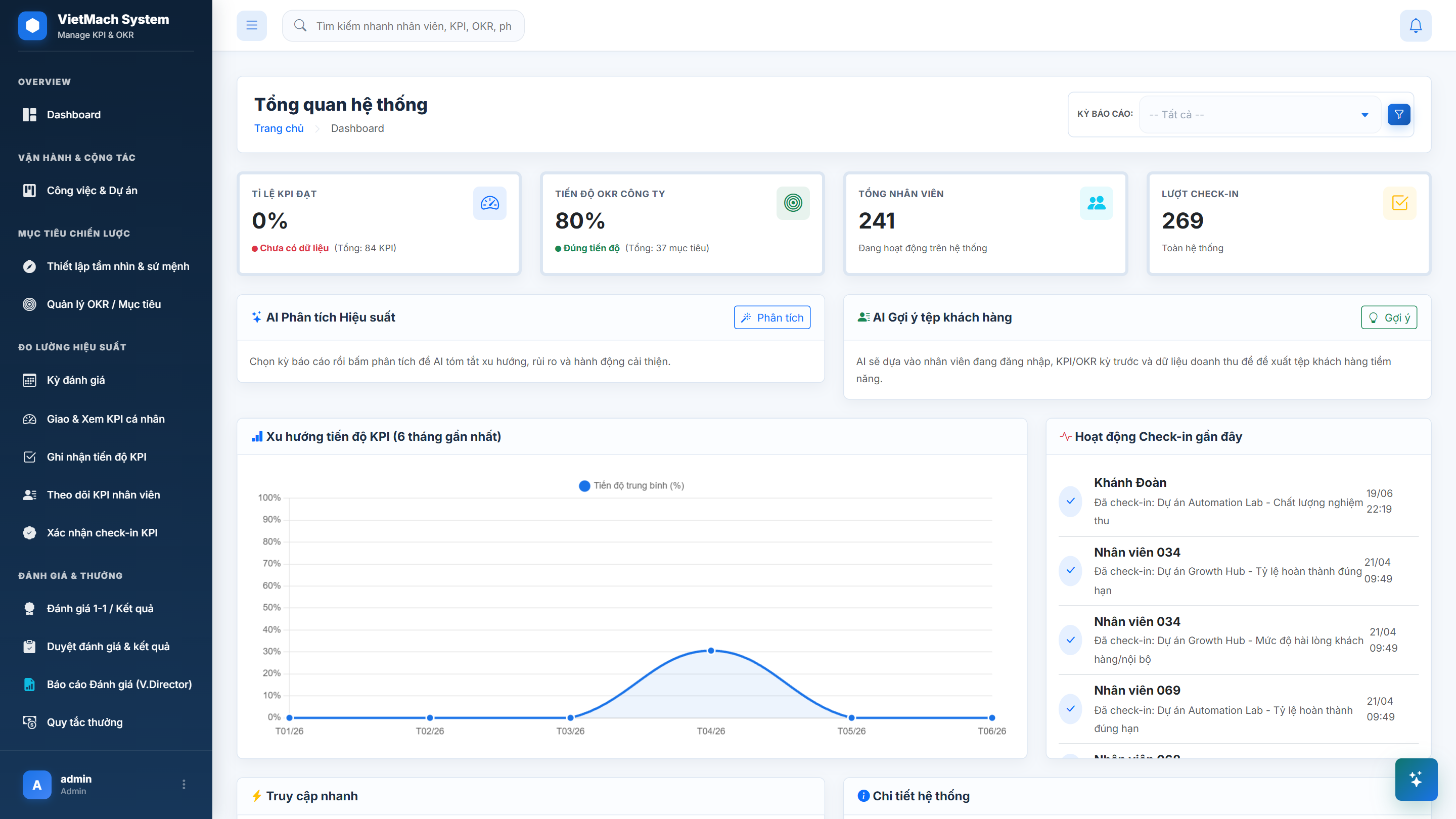
Task: Open Báo cáo Đánh giá (V.Director)
Action: pos(106,685)
